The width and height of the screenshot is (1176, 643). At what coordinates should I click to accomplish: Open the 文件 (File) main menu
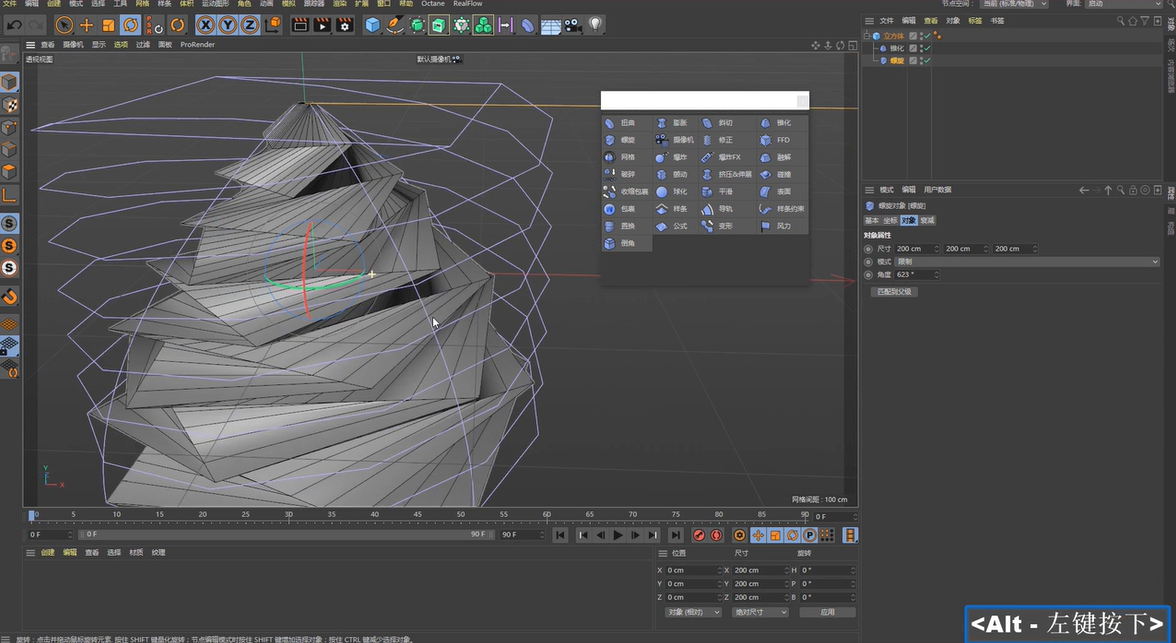(9, 4)
